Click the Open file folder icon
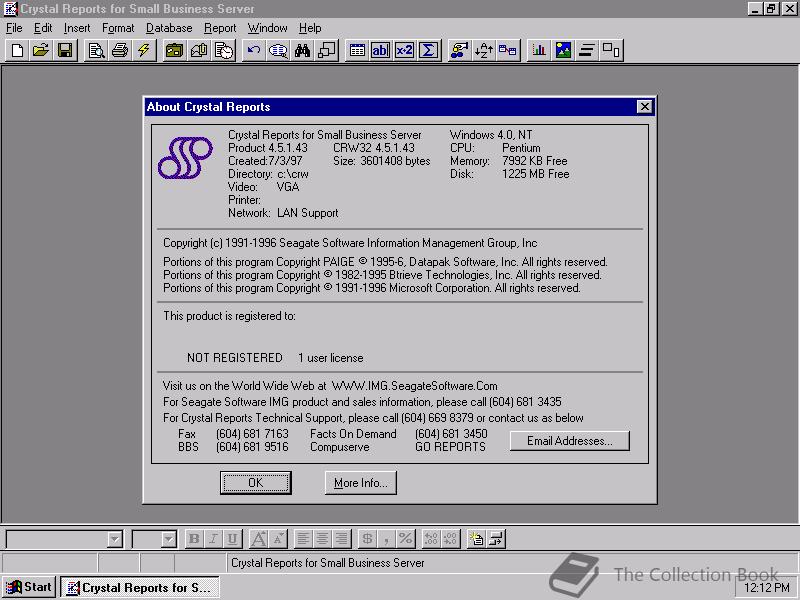Viewport: 800px width, 600px height. 41,51
